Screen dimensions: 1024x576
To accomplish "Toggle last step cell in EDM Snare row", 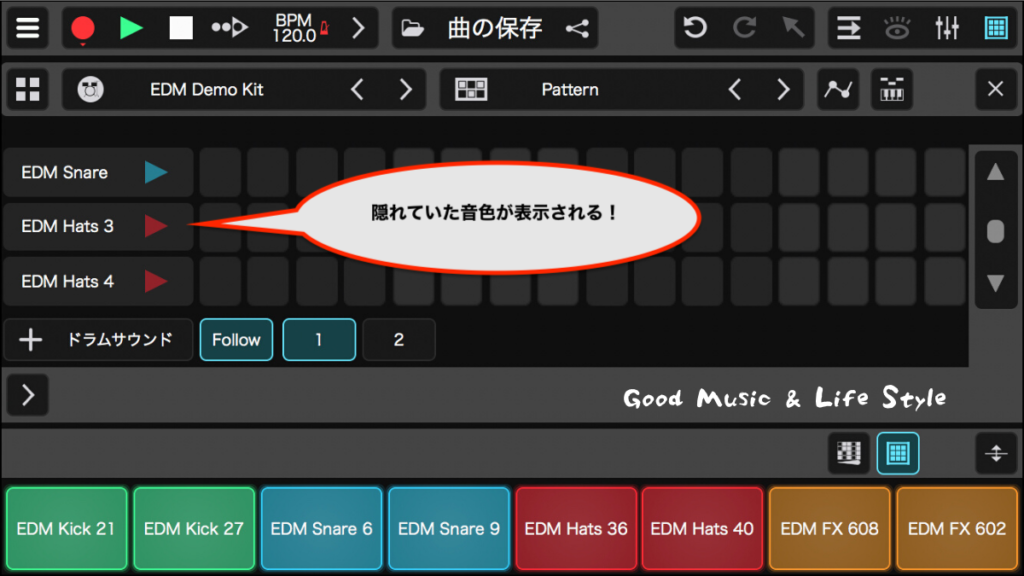I will (945, 172).
